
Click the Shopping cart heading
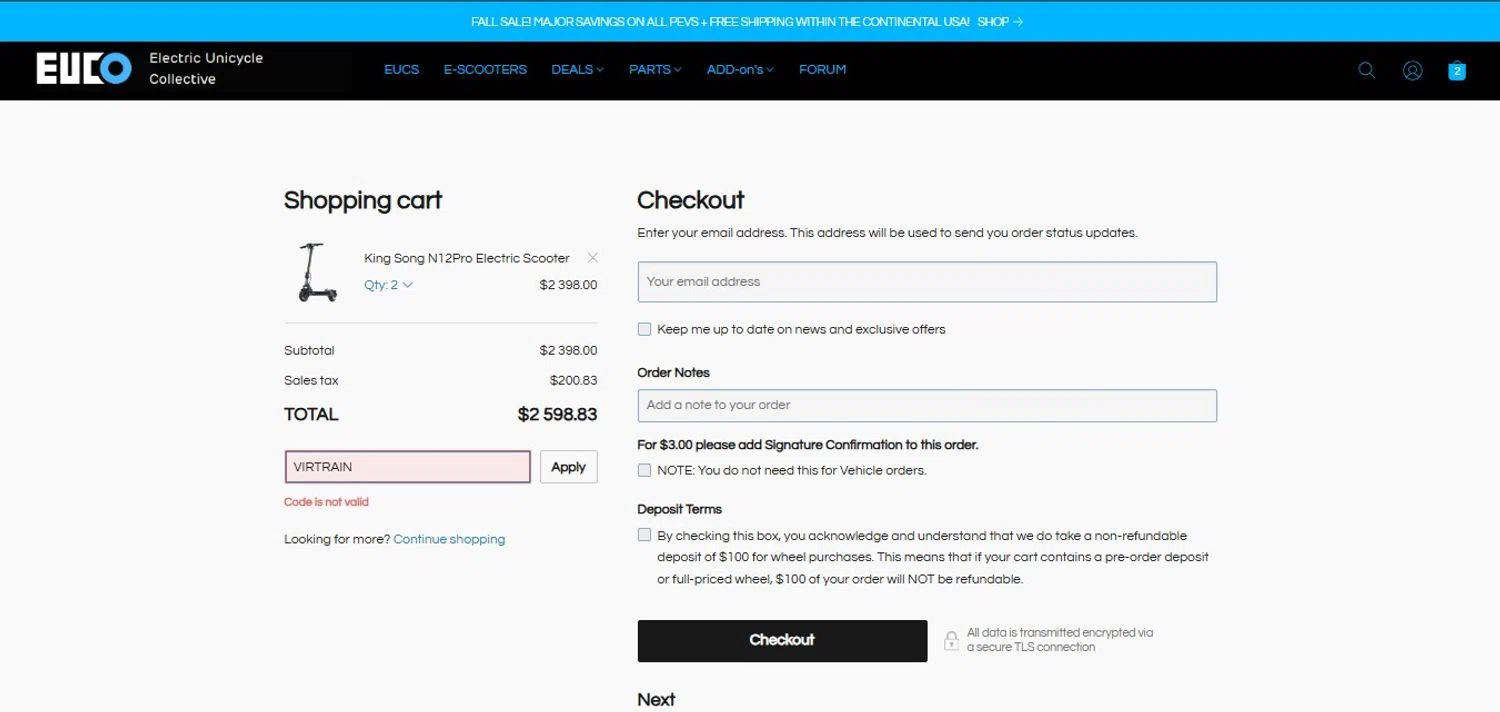(363, 200)
